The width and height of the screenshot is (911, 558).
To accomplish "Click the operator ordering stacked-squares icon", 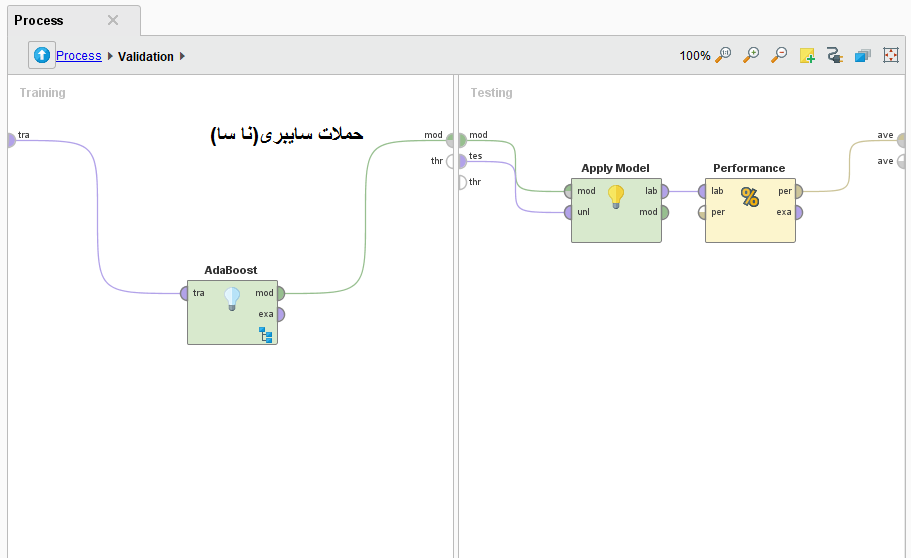I will point(863,56).
